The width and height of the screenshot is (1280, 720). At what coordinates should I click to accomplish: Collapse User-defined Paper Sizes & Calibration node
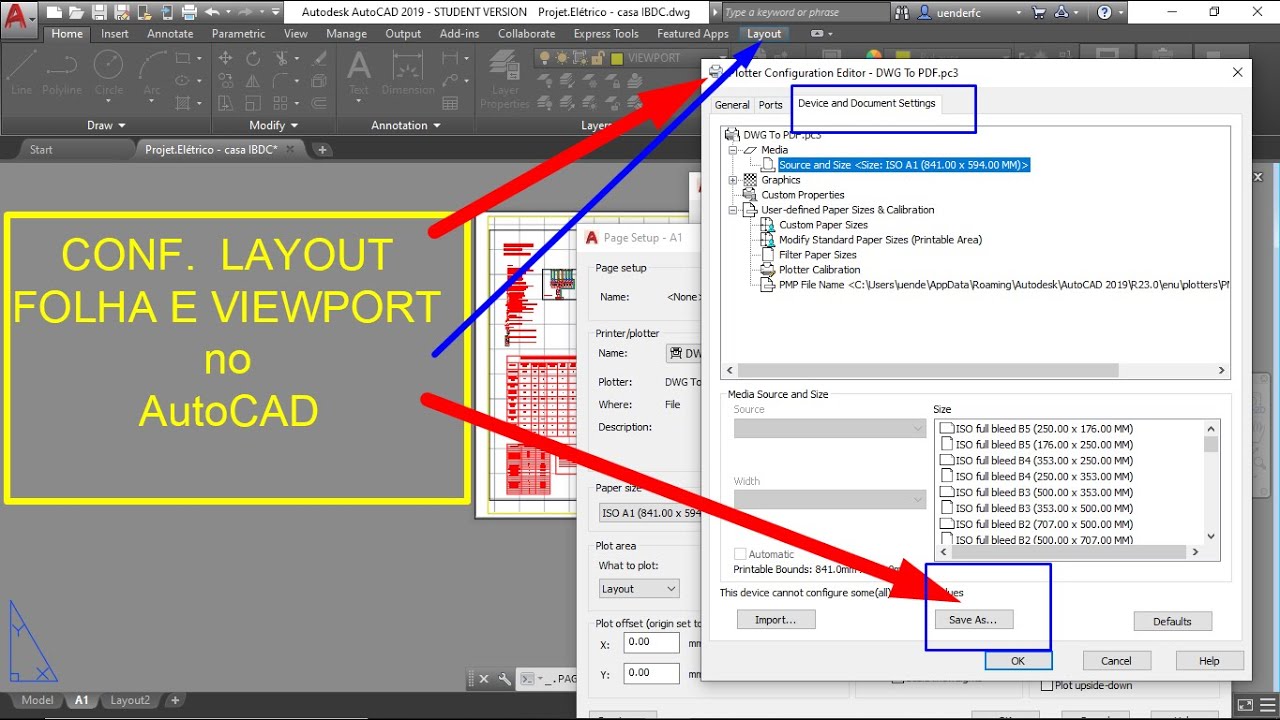733,210
